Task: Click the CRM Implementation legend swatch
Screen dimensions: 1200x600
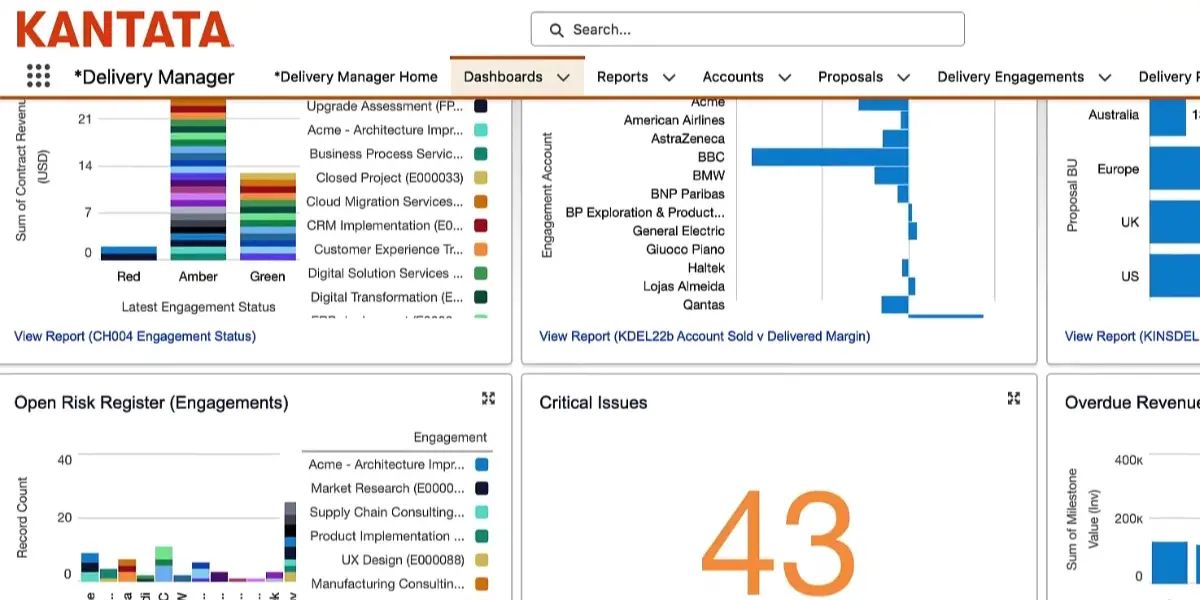Action: pos(480,226)
